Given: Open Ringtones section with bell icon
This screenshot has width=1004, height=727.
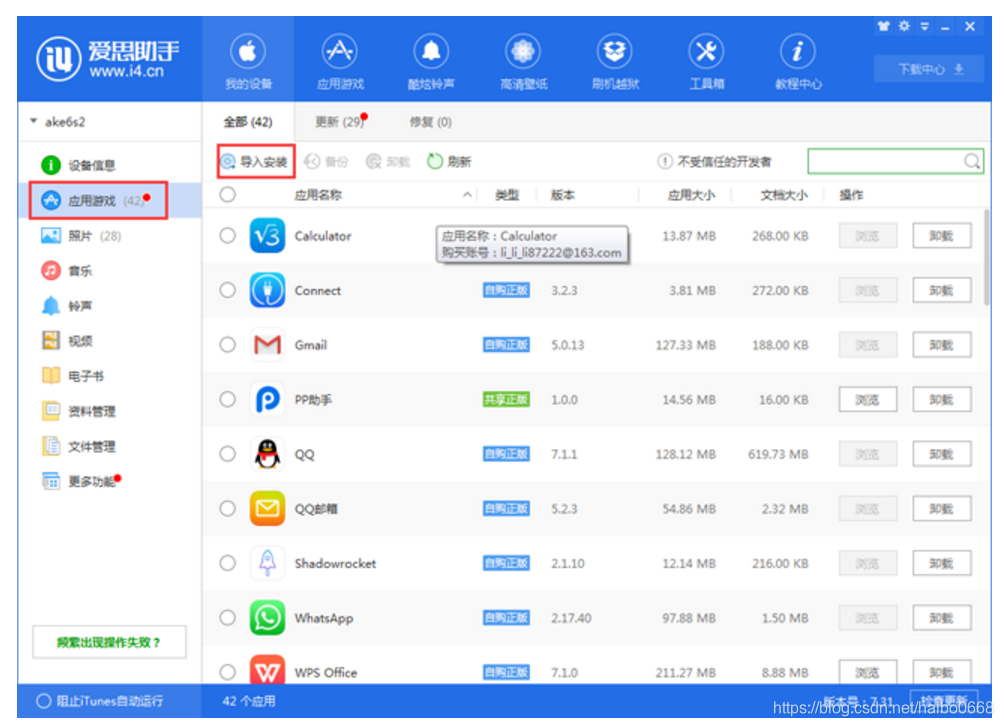Looking at the screenshot, I should (x=431, y=60).
